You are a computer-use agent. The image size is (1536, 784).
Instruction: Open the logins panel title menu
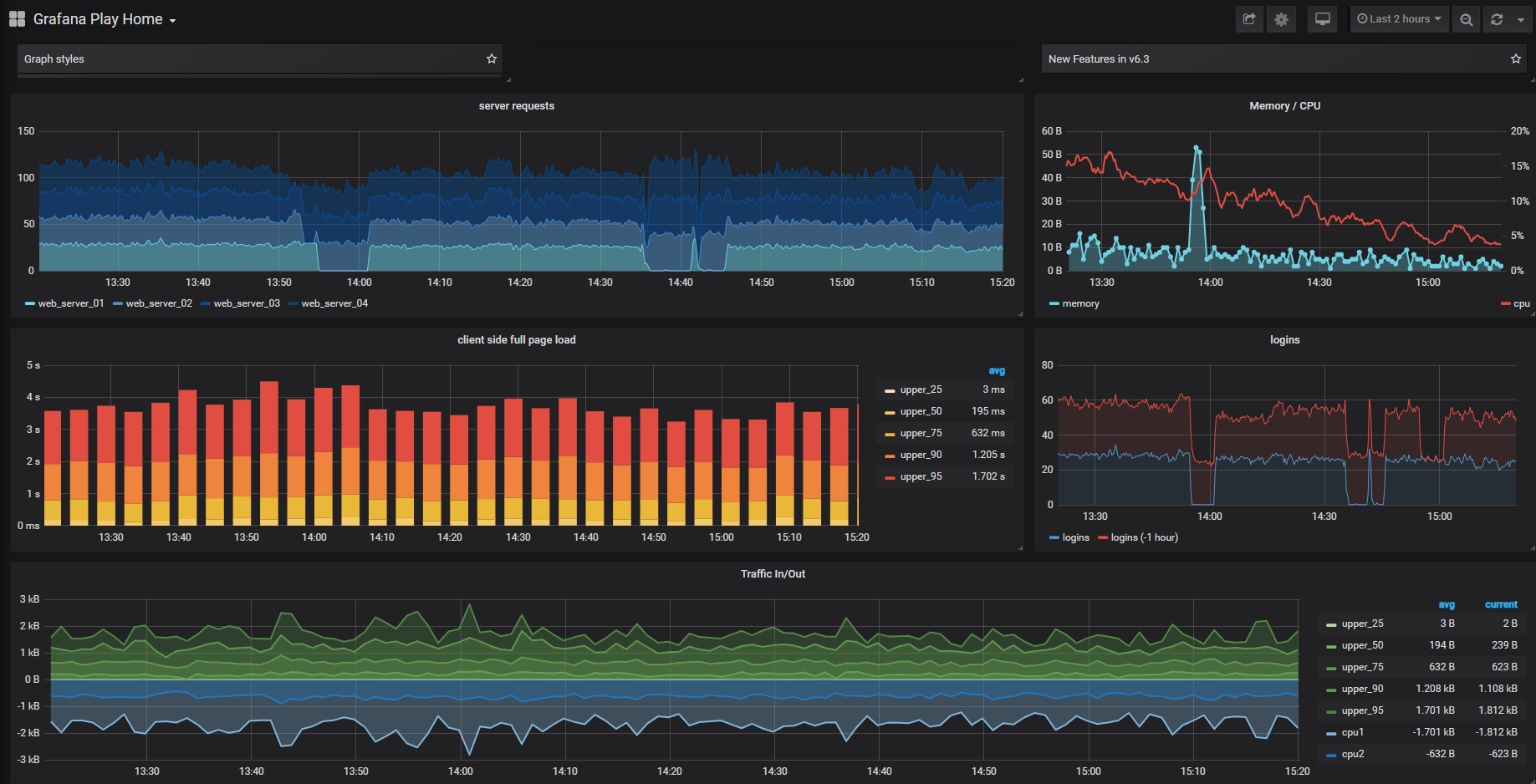pyautogui.click(x=1284, y=340)
